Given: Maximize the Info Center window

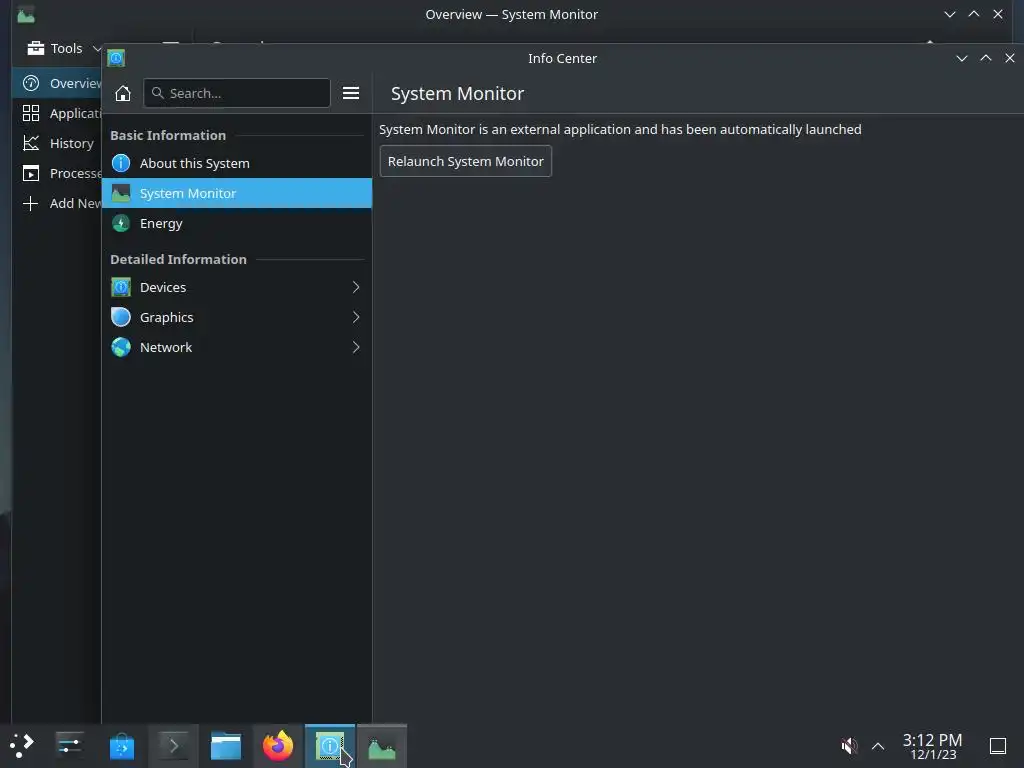Looking at the screenshot, I should 985,58.
